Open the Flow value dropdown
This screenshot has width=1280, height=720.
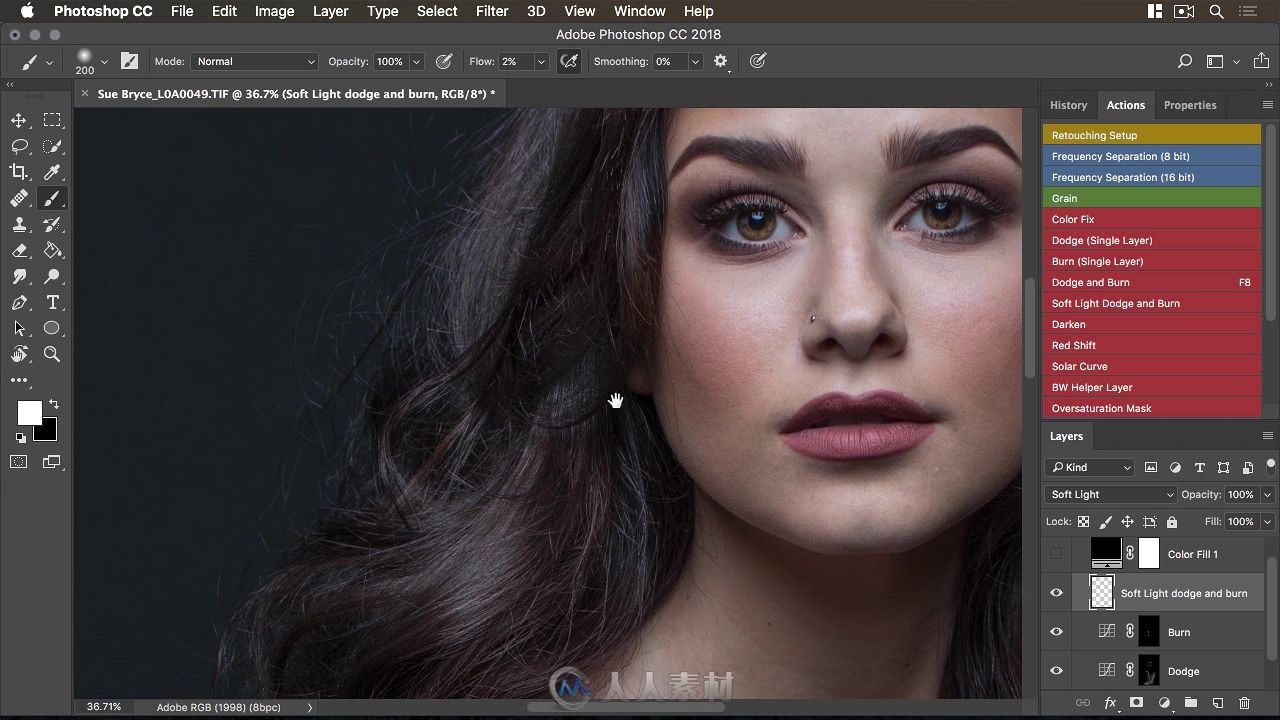pos(541,61)
